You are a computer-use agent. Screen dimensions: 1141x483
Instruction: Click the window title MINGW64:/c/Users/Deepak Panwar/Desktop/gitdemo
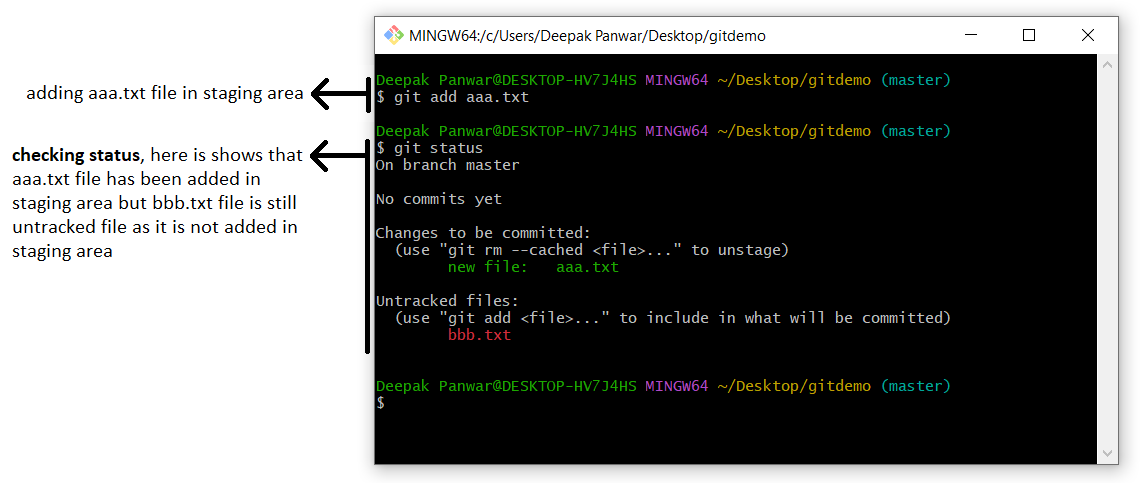(x=587, y=36)
